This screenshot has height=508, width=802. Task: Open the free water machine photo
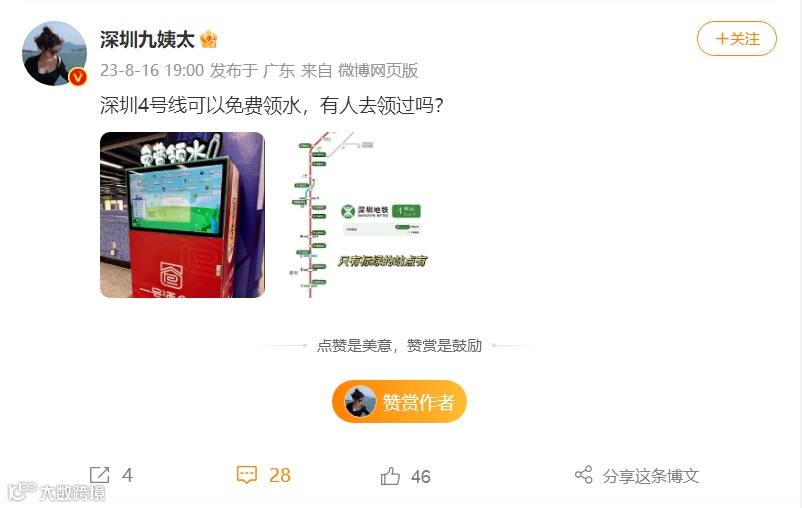[x=183, y=215]
